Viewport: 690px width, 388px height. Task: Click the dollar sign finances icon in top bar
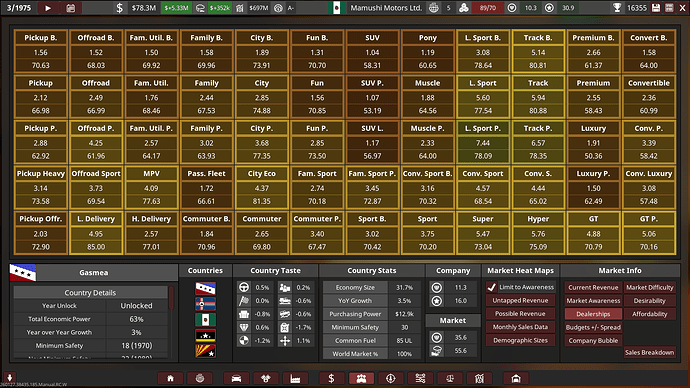click(119, 8)
